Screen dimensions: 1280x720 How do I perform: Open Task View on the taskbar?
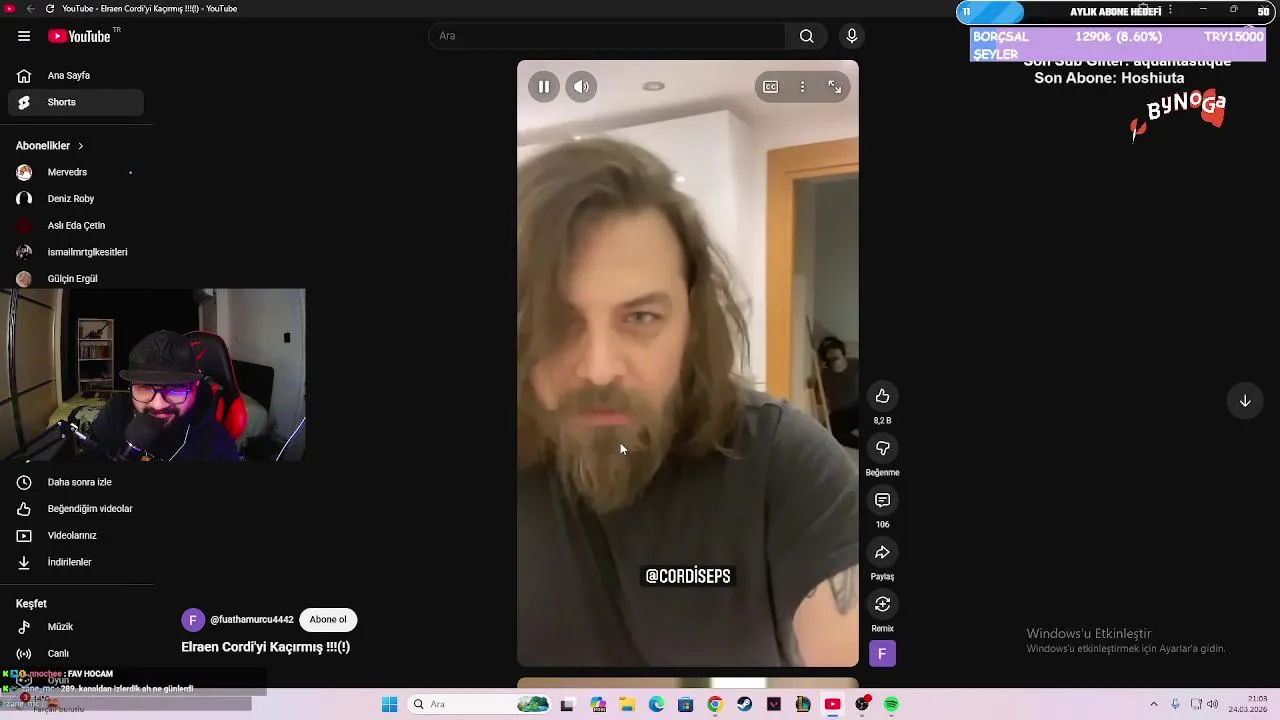[567, 705]
